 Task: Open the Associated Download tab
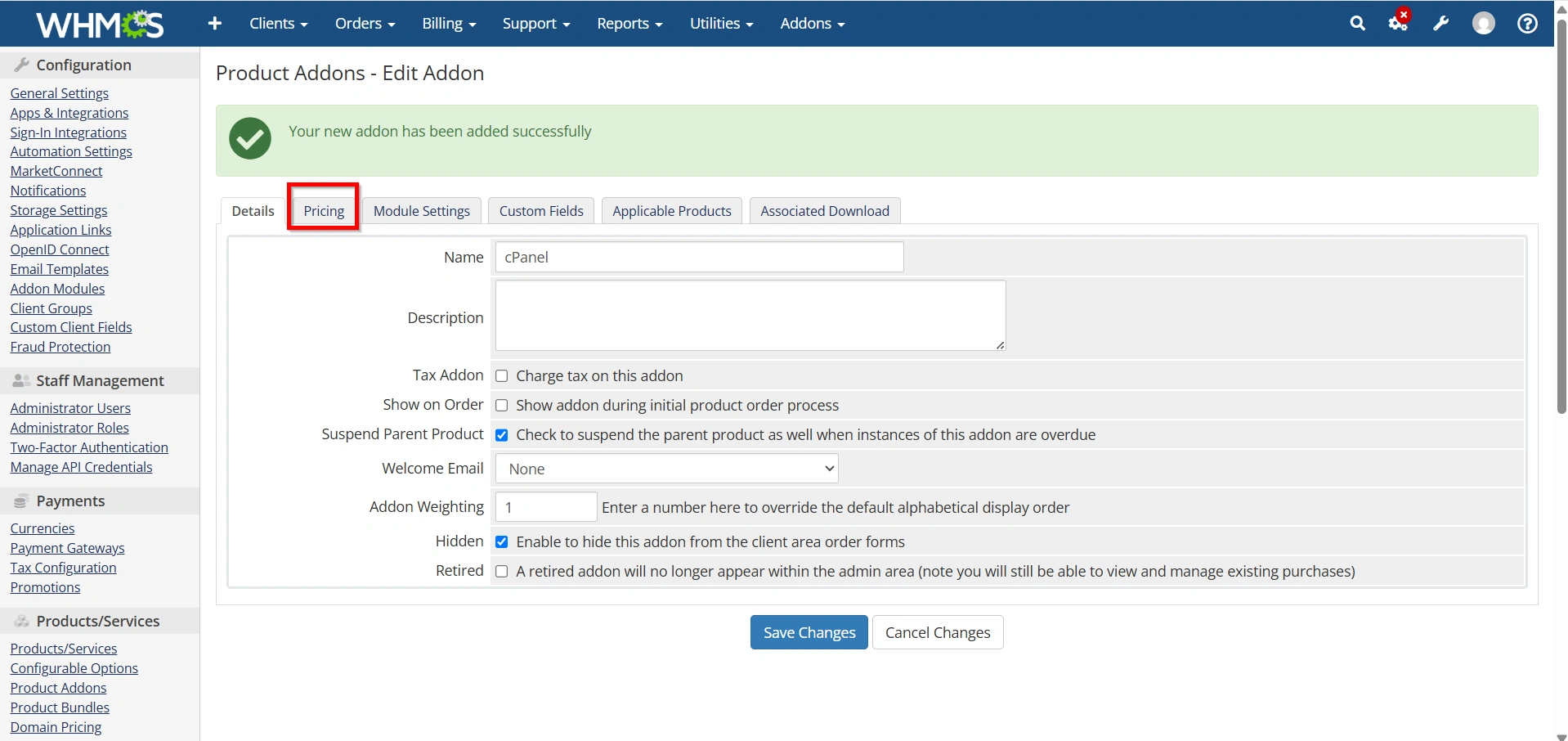tap(825, 211)
